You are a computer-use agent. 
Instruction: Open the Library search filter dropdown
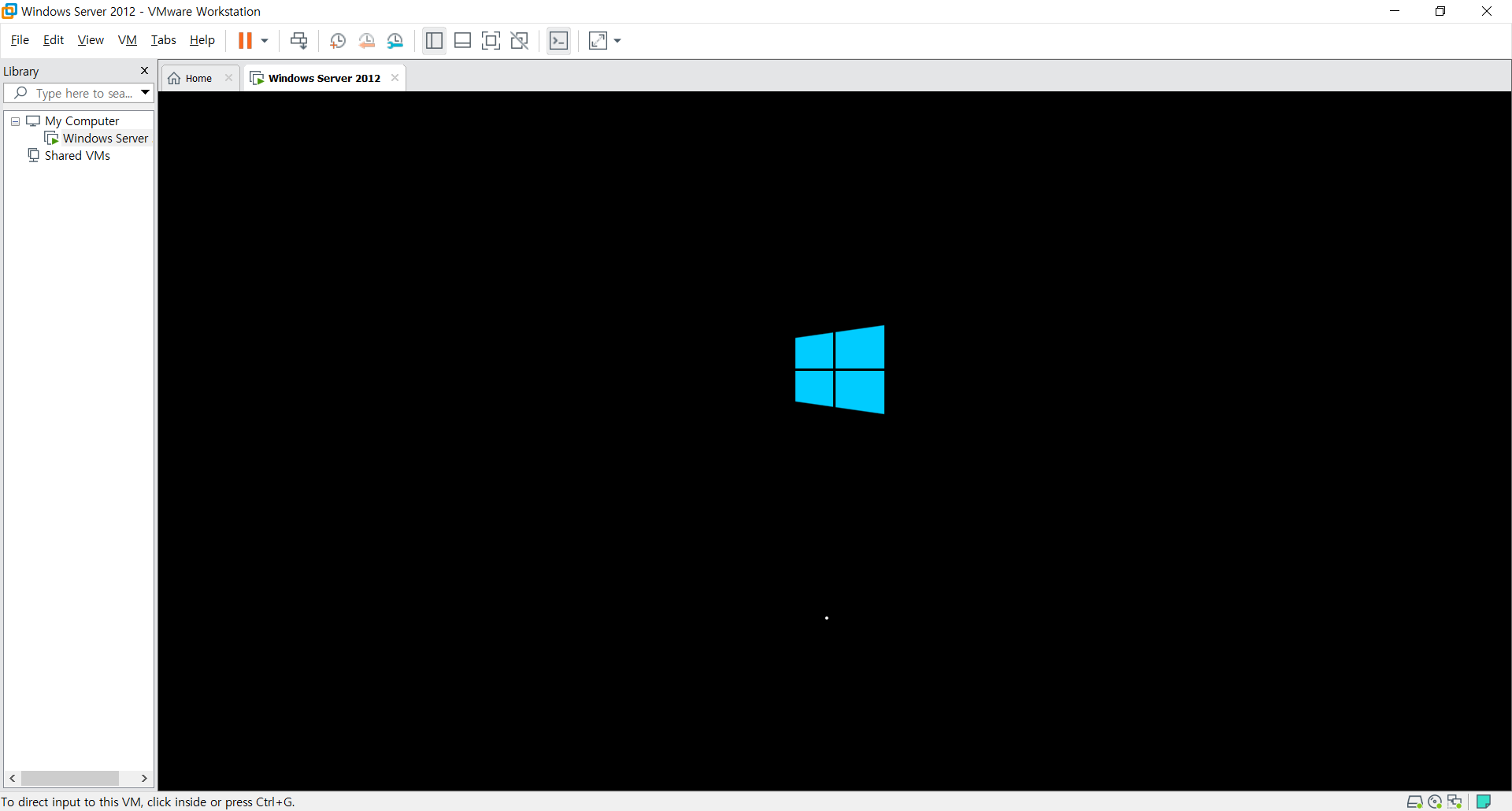click(146, 93)
